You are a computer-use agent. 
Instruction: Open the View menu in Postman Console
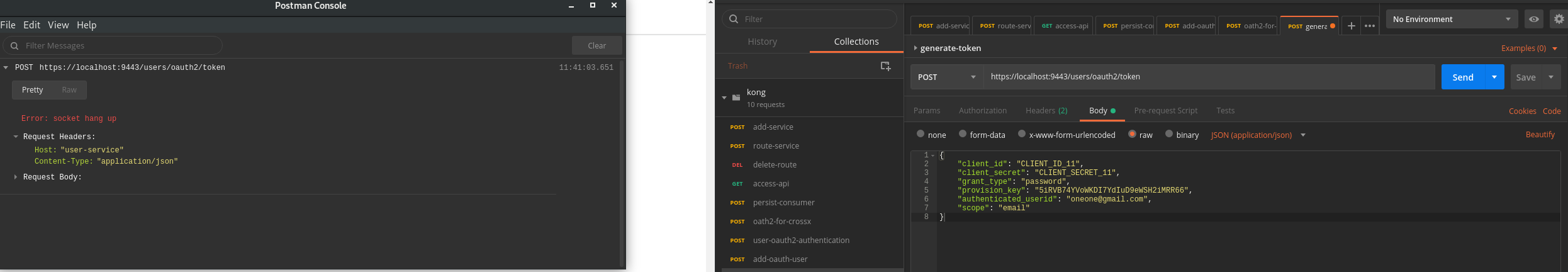coord(58,25)
